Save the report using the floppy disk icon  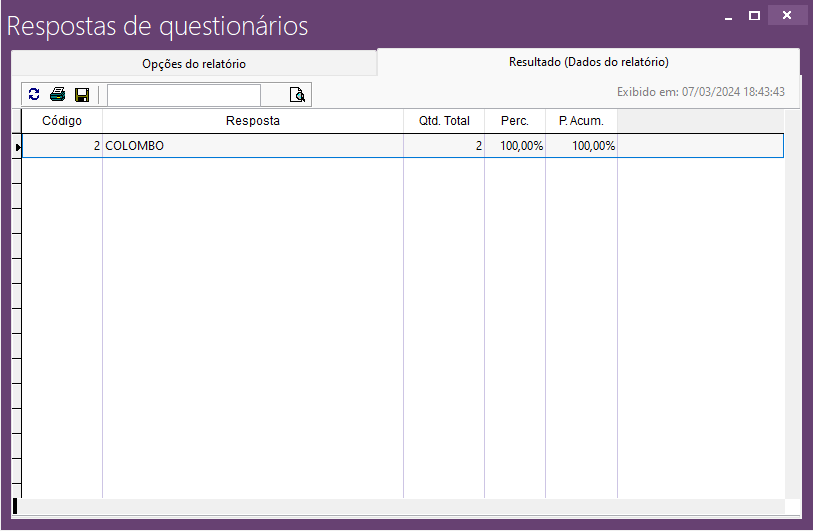(82, 95)
